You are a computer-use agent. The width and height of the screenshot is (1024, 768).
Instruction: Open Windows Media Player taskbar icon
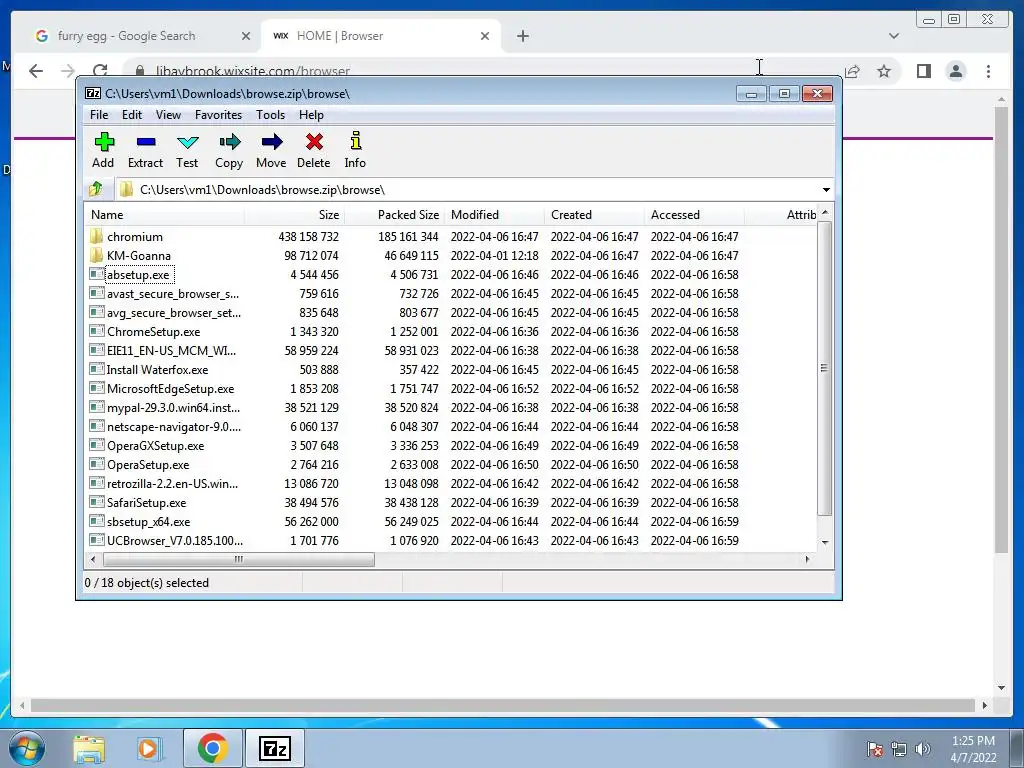click(148, 749)
